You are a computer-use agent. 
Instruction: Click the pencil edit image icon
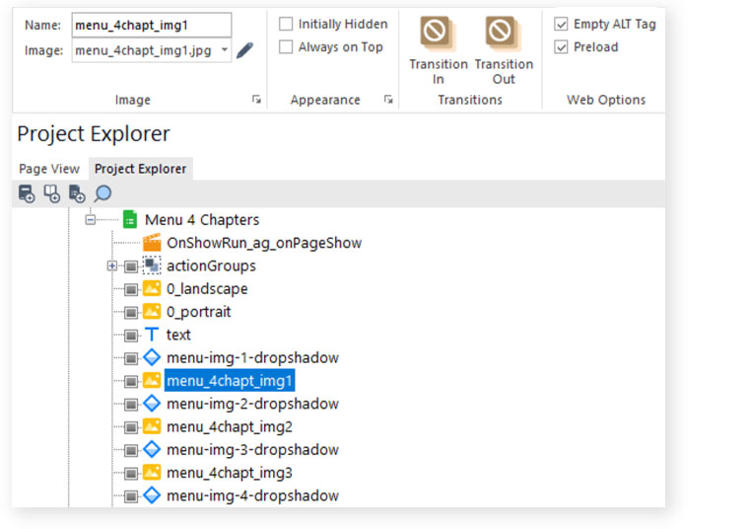point(245,50)
